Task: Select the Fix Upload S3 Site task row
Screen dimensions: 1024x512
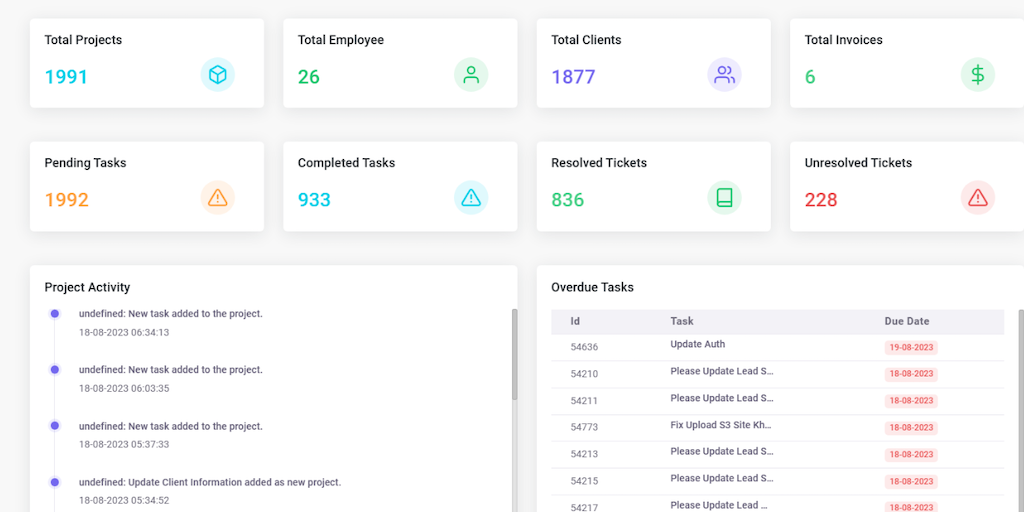Action: click(720, 425)
